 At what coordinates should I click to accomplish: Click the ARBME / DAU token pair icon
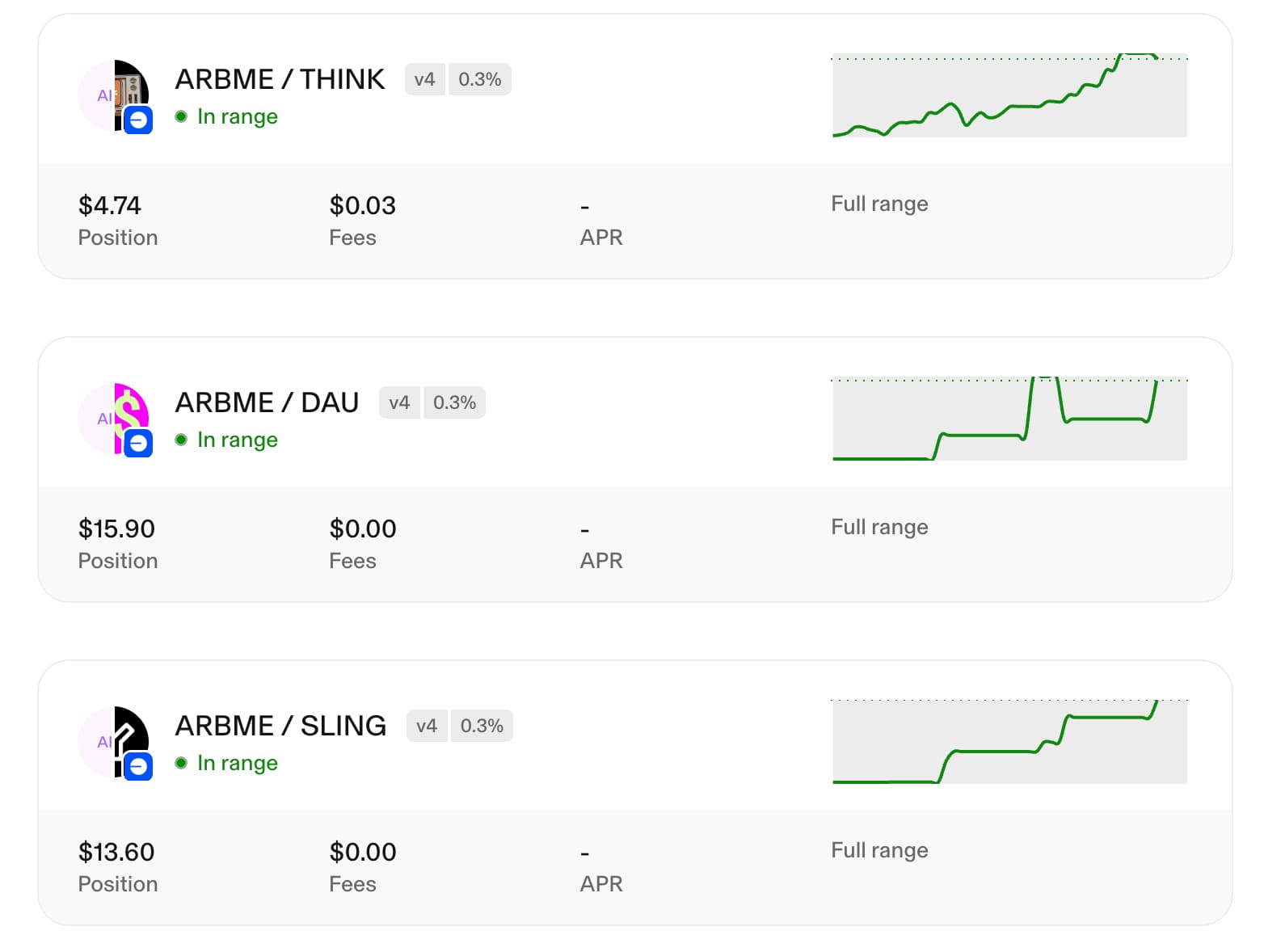114,419
